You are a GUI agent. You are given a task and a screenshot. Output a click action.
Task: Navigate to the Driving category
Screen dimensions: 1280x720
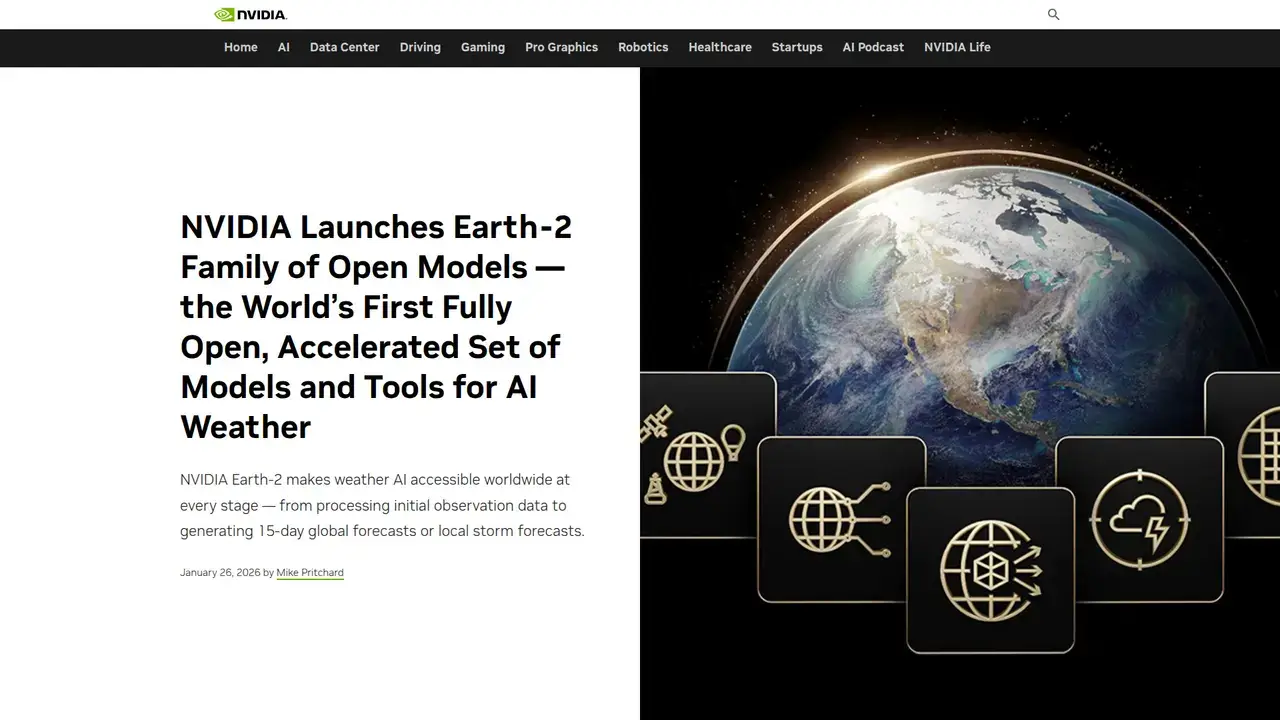(x=420, y=47)
